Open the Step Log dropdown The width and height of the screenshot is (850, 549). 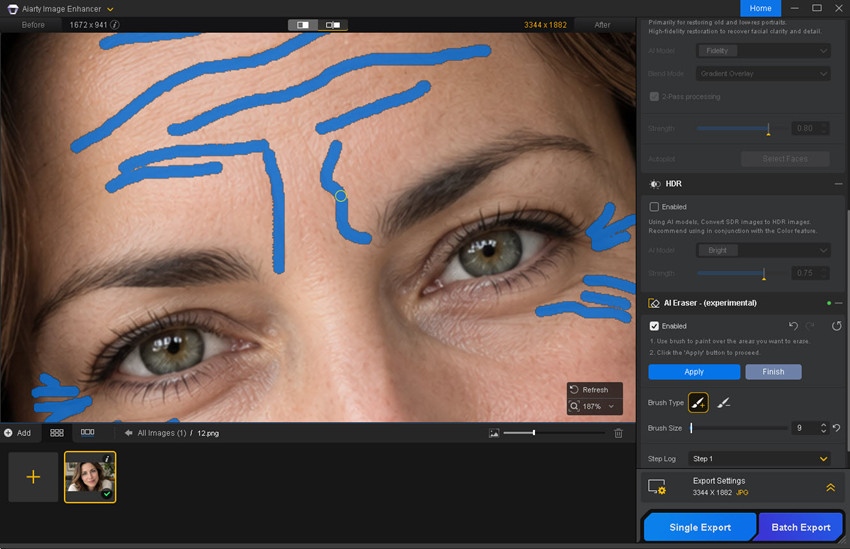click(x=759, y=459)
